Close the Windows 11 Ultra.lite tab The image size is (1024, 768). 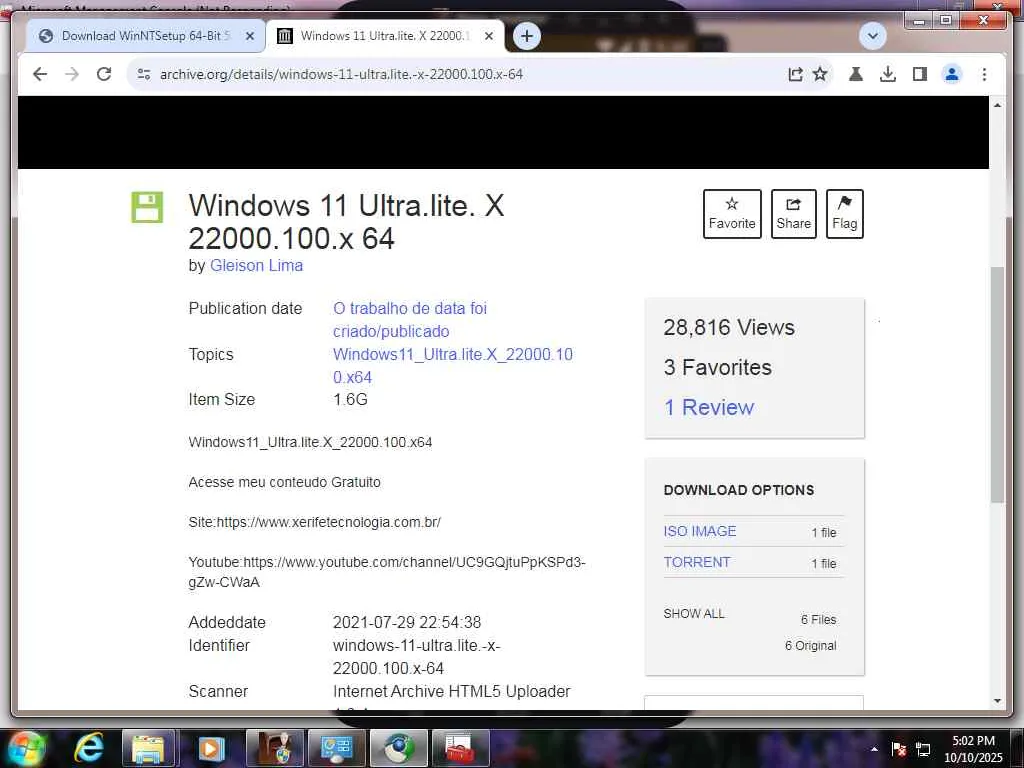[x=488, y=36]
